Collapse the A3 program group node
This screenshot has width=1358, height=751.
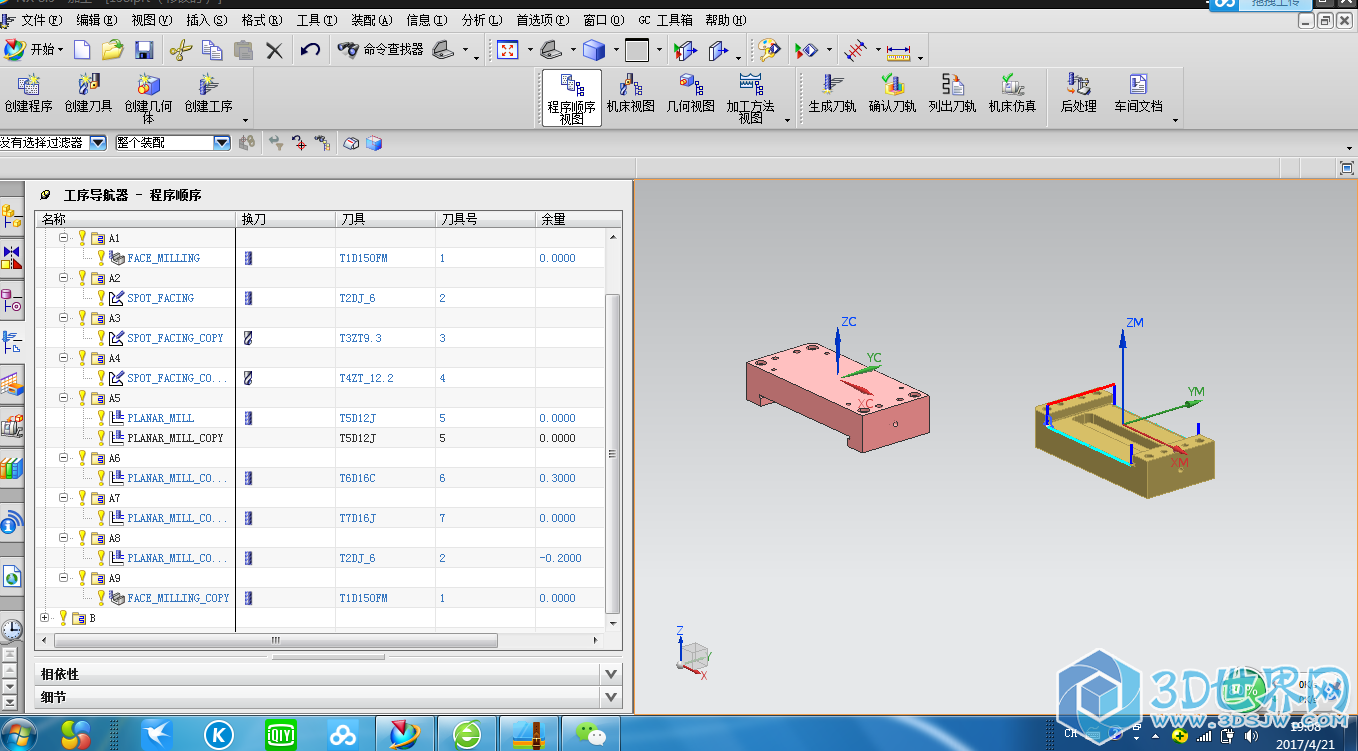[x=63, y=318]
